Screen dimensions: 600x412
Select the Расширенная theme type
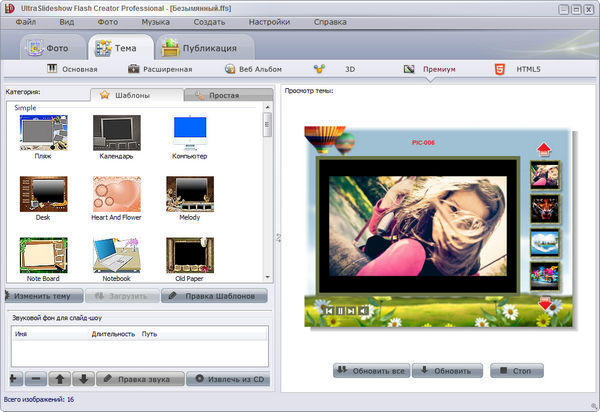[160, 69]
